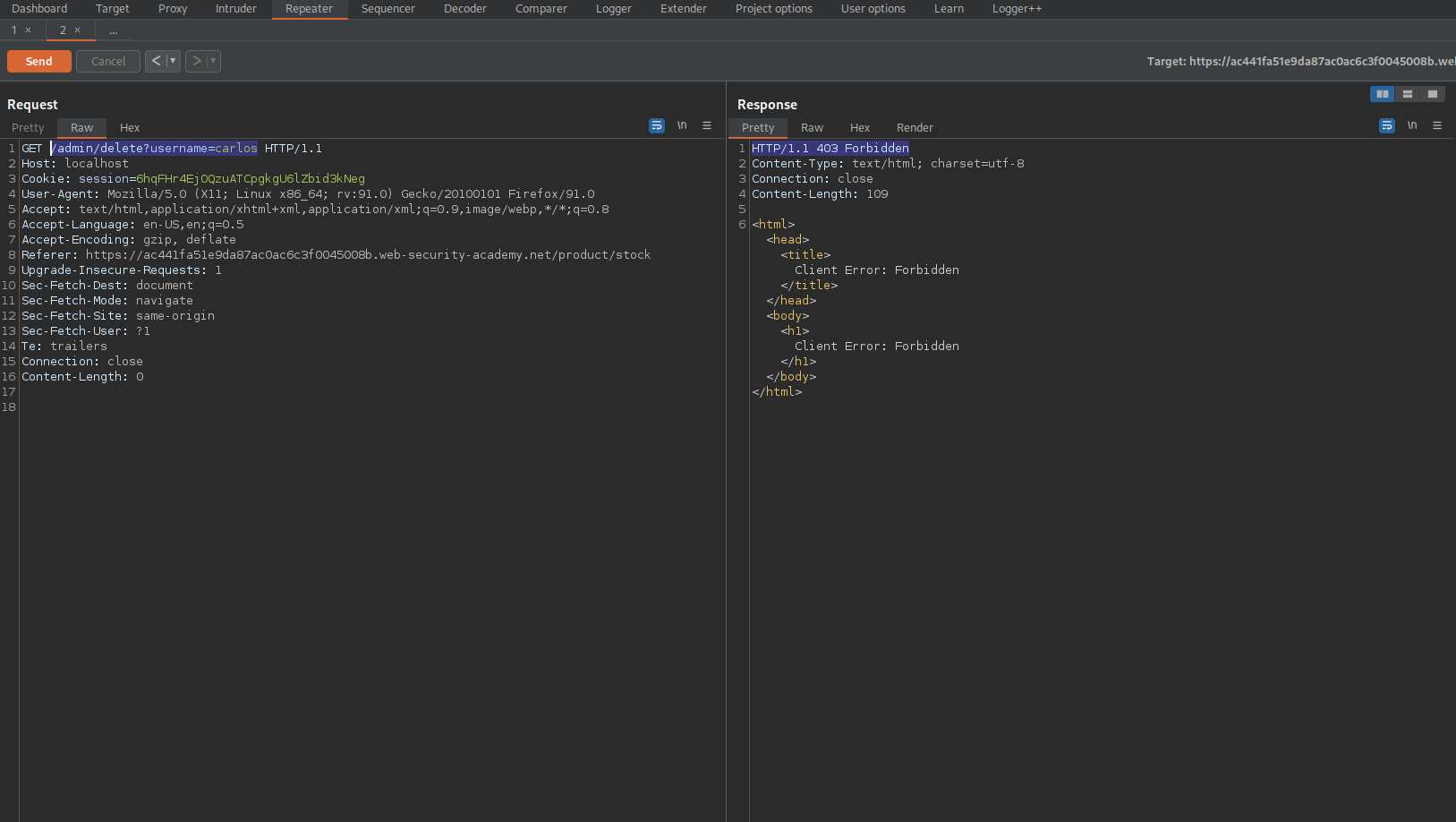The width and height of the screenshot is (1456, 822).
Task: Toggle non-printable characters (\n) in Request panel
Action: (682, 125)
